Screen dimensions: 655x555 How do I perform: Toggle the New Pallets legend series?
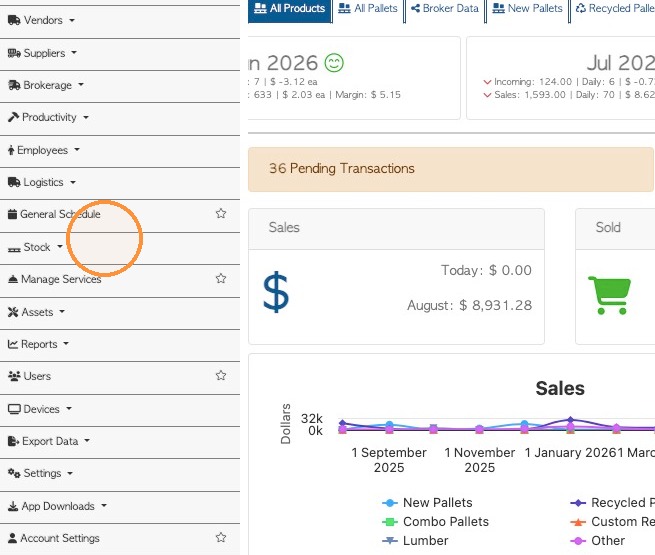[427, 502]
